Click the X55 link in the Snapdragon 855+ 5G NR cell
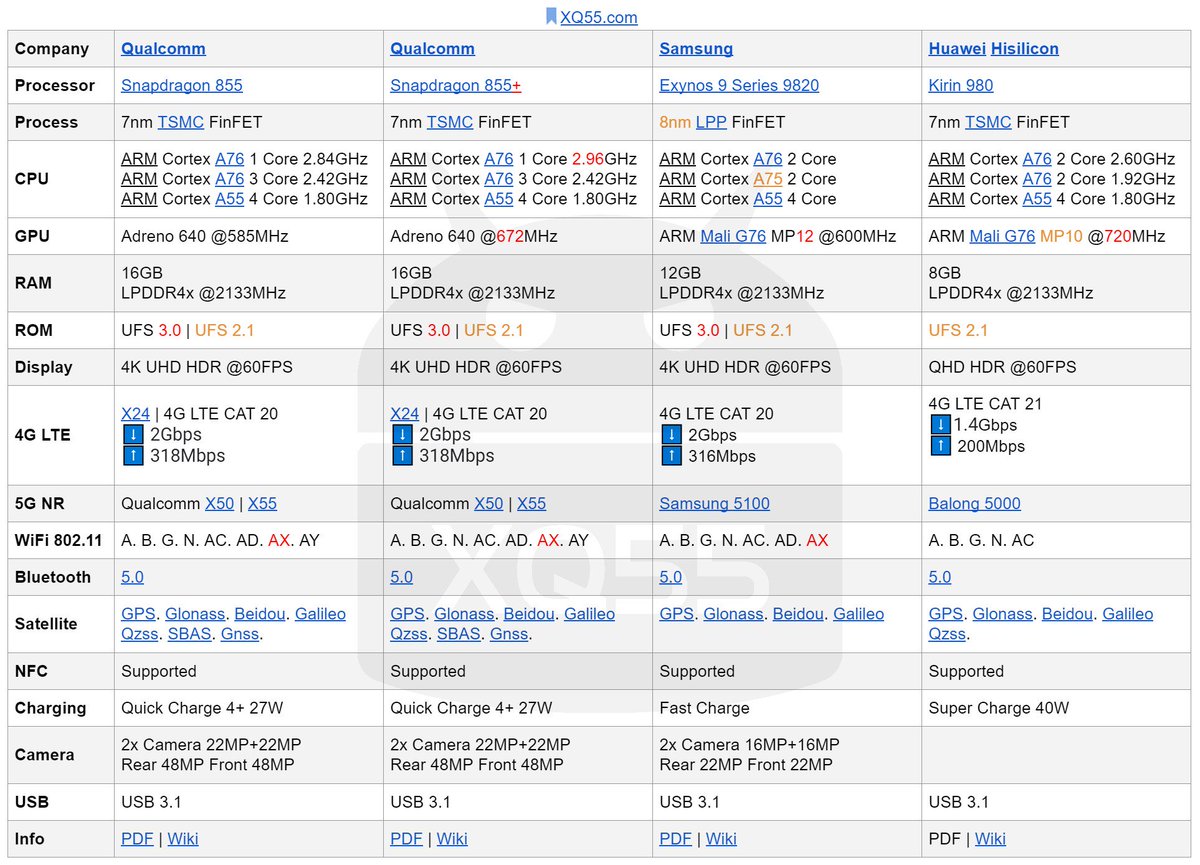This screenshot has height=865, width=1200. (x=532, y=504)
